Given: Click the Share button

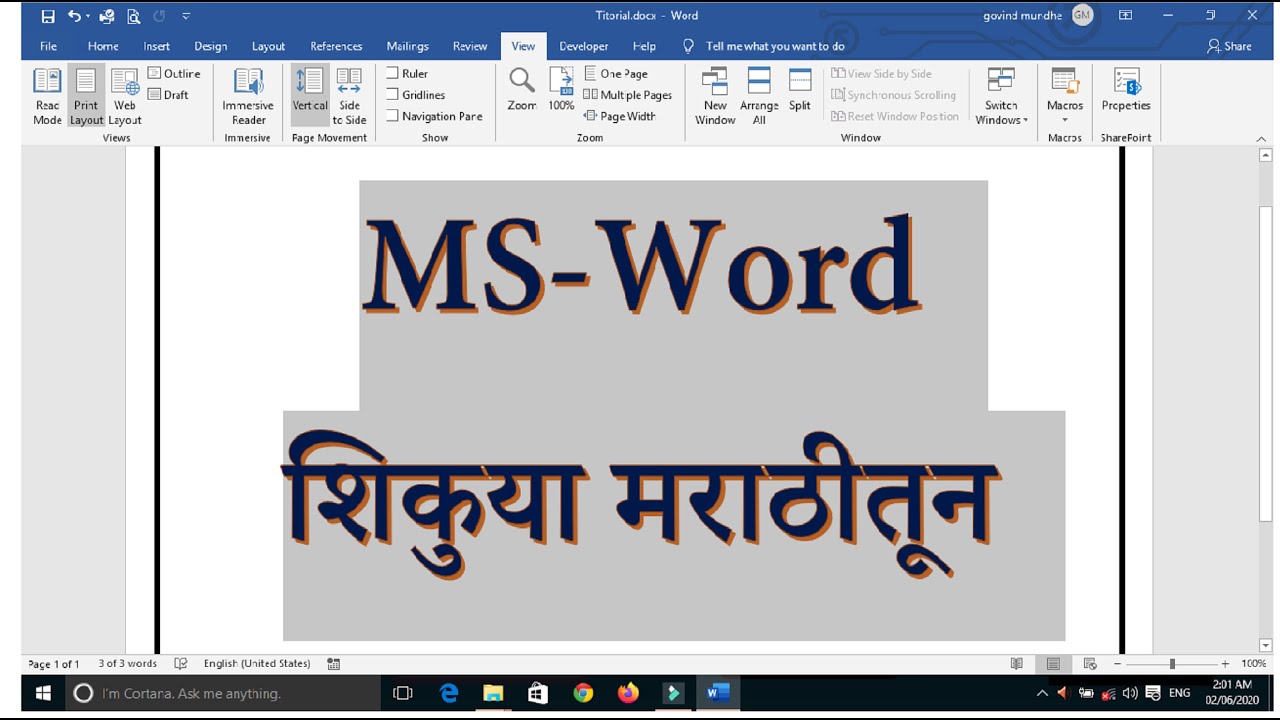Looking at the screenshot, I should [x=1229, y=46].
